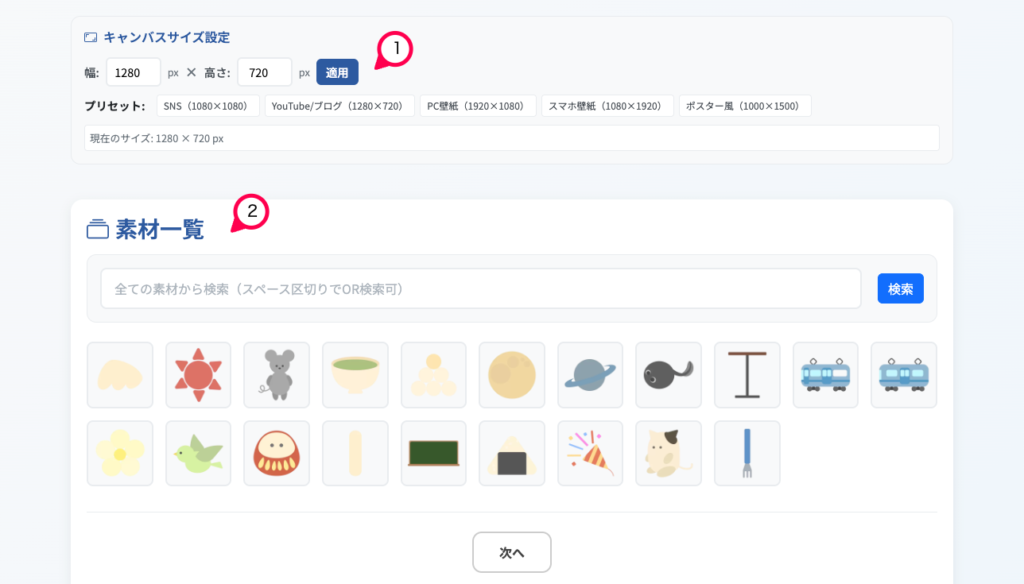
Task: Pick the gray mouse illustration
Action: (276, 375)
